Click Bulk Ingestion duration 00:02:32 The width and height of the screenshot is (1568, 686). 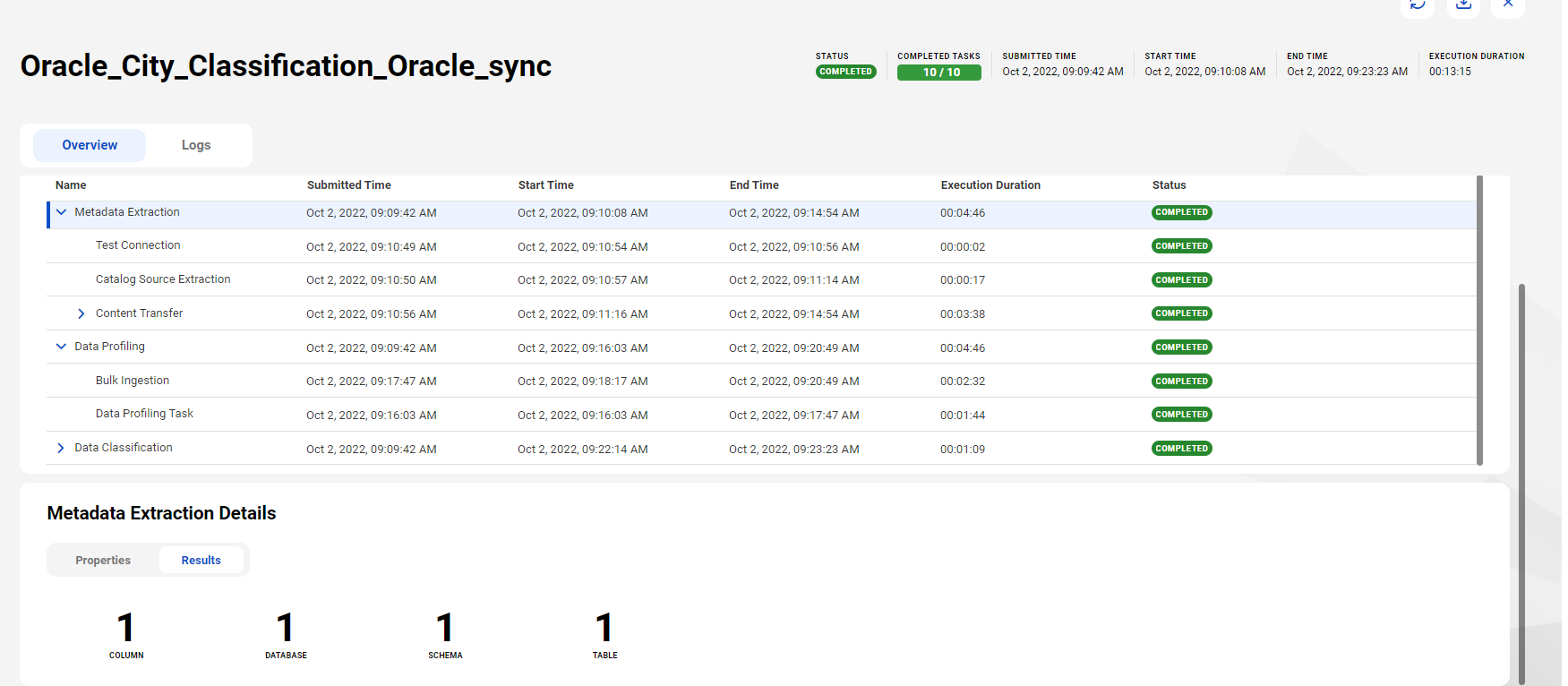[x=963, y=382]
